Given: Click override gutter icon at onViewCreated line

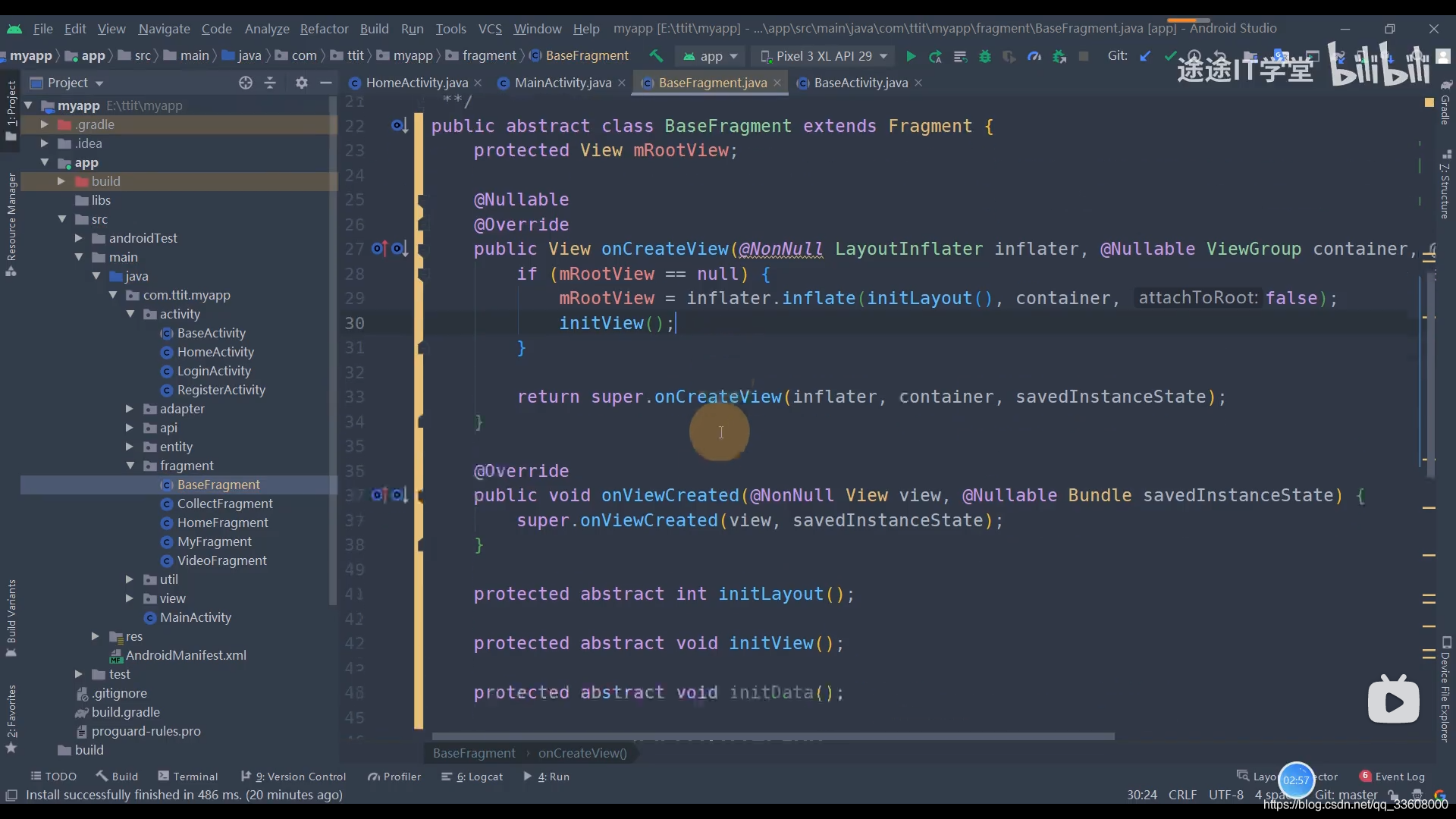Looking at the screenshot, I should pos(379,495).
